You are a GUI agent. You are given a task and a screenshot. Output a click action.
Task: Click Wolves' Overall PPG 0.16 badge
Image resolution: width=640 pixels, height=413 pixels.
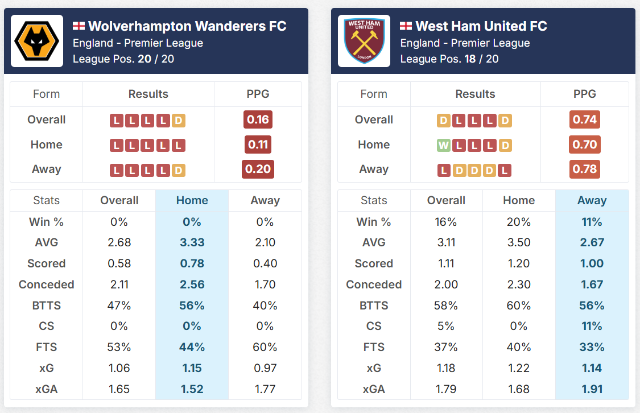(x=257, y=120)
